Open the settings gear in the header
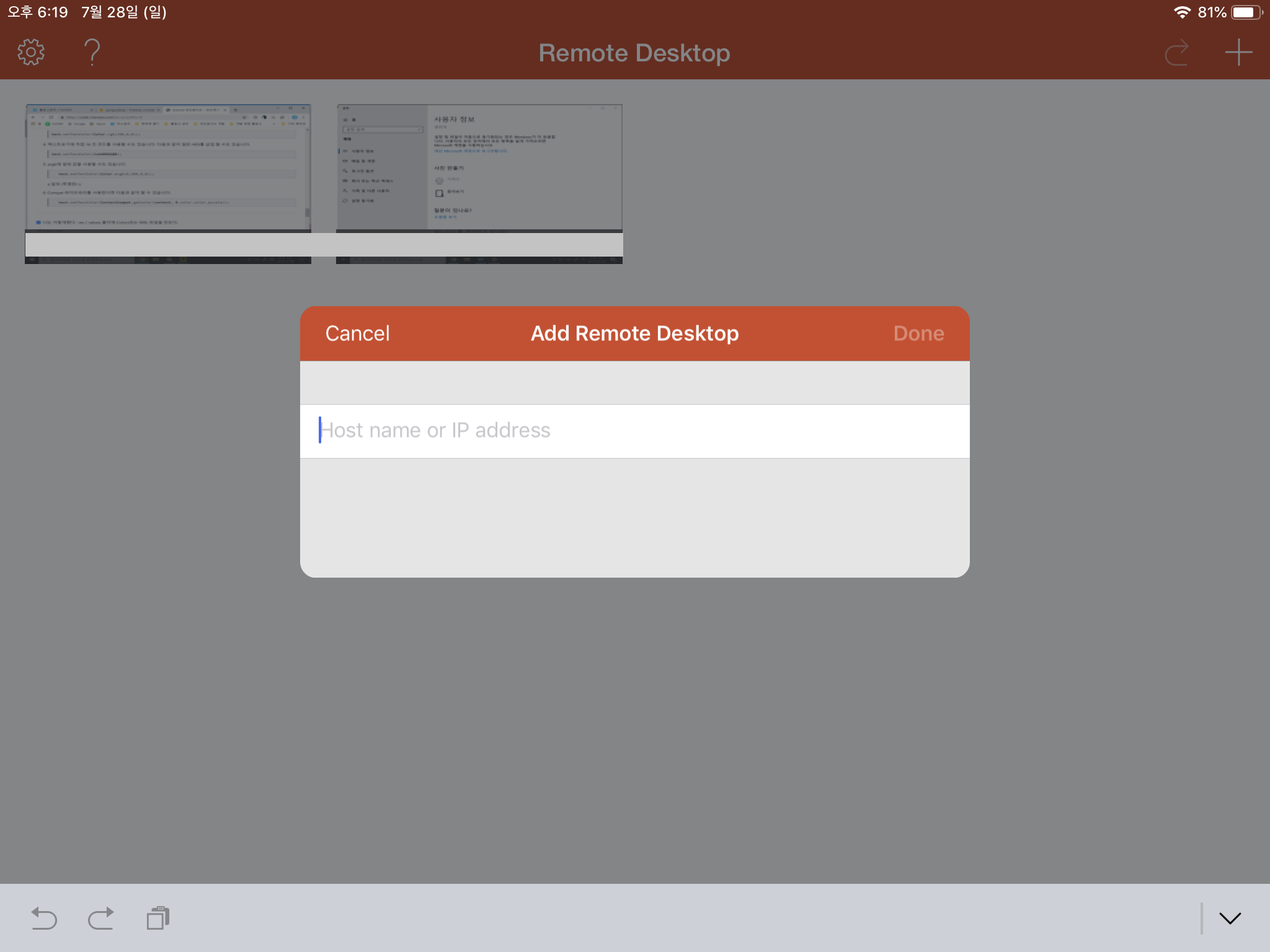Viewport: 1270px width, 952px height. pos(31,53)
